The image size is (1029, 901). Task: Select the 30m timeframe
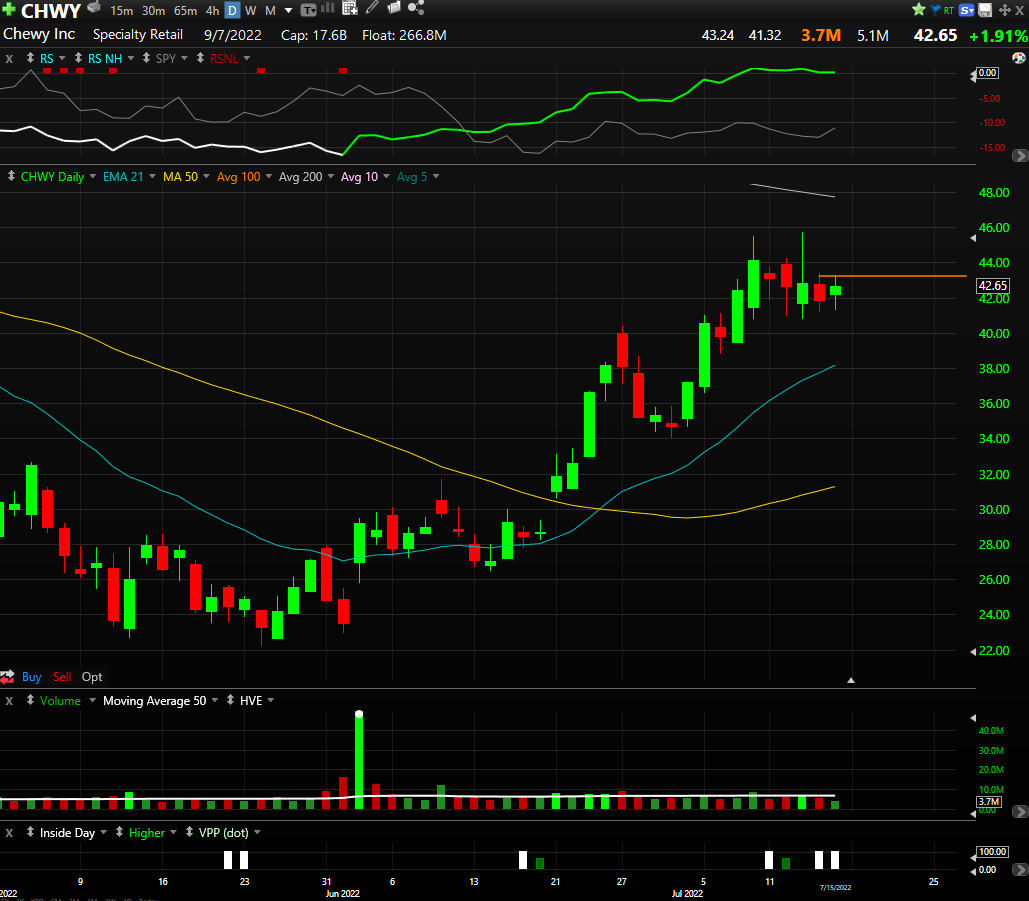[154, 10]
